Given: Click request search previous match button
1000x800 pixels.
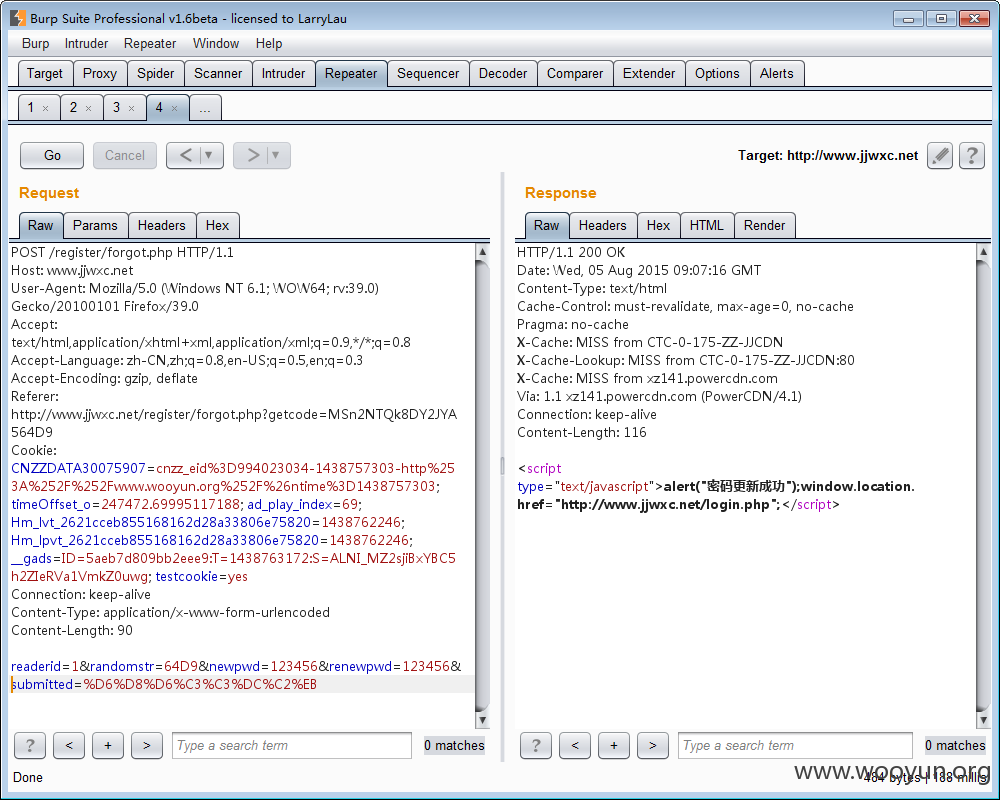Looking at the screenshot, I should click(x=69, y=745).
